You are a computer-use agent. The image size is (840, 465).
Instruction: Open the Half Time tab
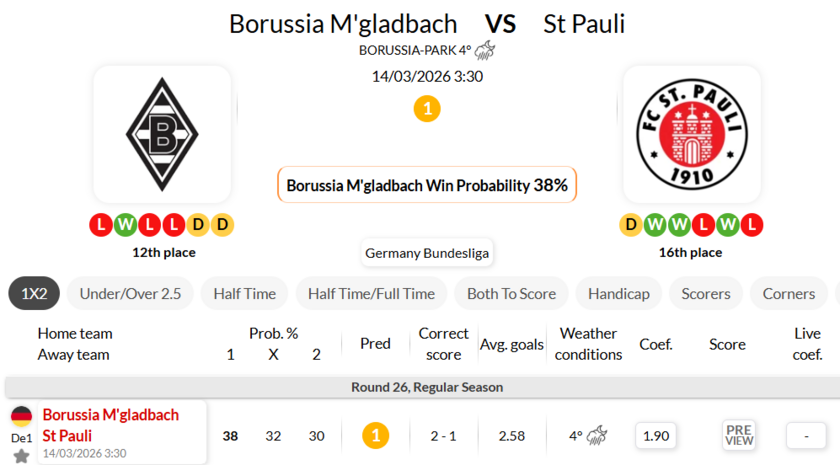(245, 294)
